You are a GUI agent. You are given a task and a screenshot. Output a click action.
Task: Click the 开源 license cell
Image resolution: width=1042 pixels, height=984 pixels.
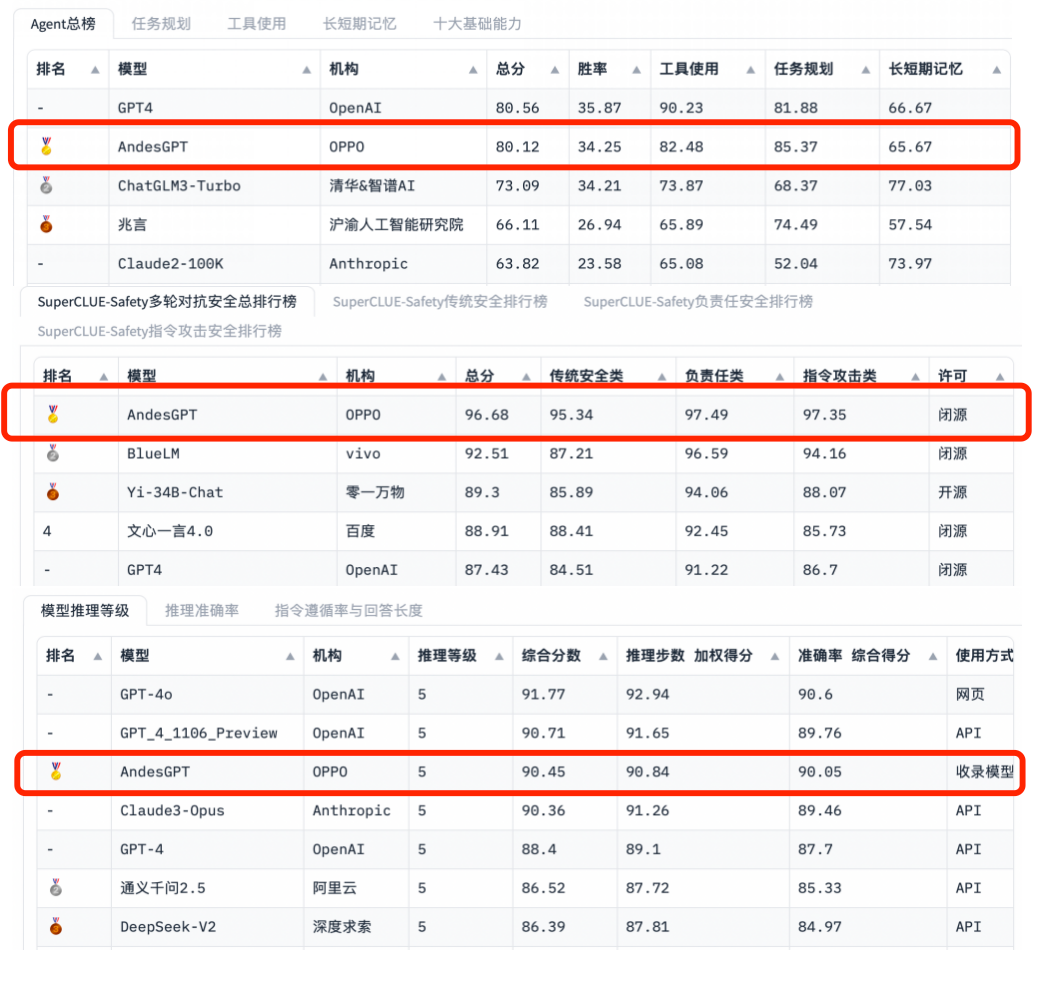[952, 492]
